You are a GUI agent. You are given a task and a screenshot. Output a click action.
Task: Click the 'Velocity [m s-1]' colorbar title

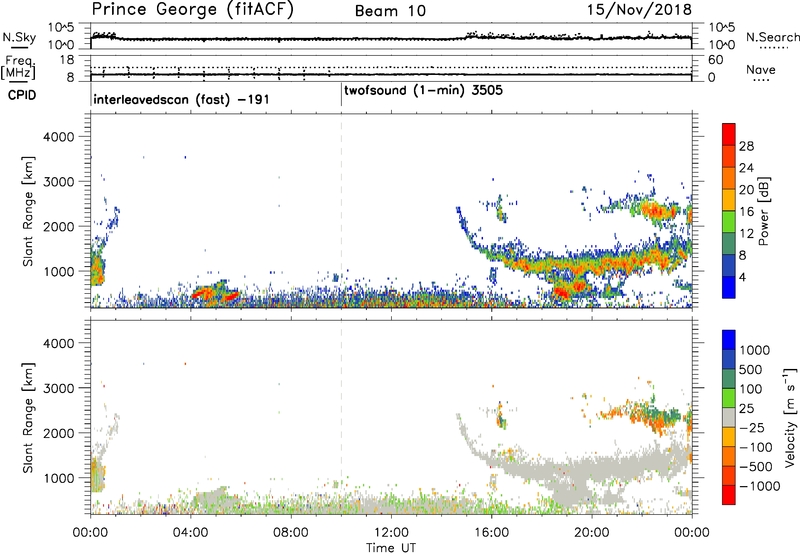click(x=790, y=417)
